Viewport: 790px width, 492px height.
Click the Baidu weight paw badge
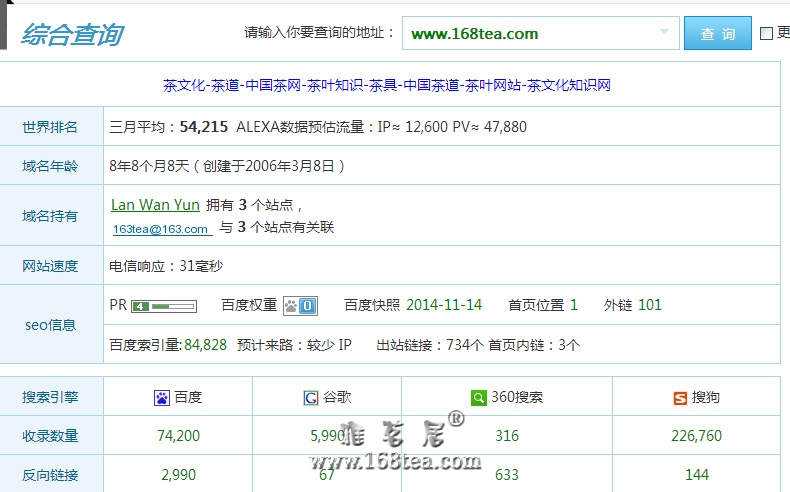click(300, 306)
